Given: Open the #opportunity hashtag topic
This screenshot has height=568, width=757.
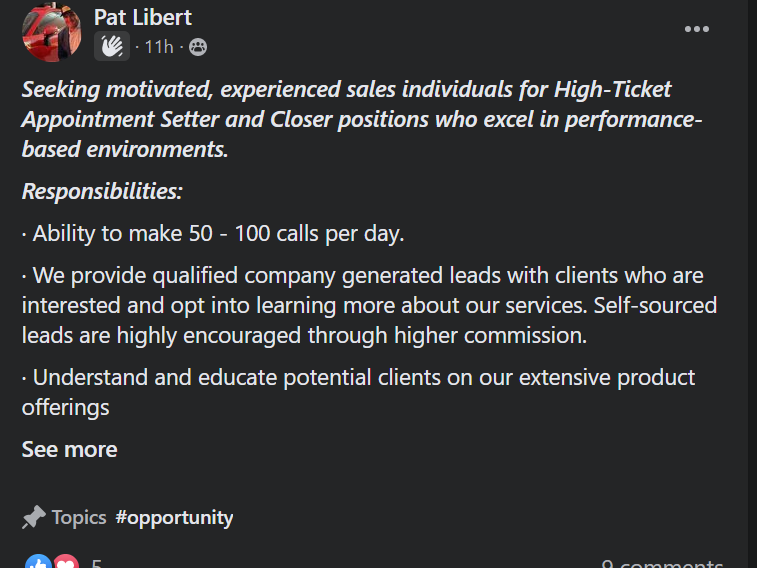Looking at the screenshot, I should [174, 517].
